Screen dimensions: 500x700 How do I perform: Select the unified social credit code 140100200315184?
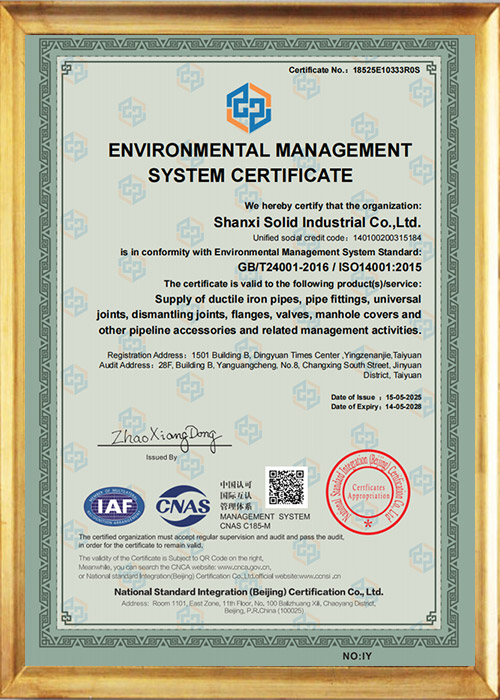(385, 238)
